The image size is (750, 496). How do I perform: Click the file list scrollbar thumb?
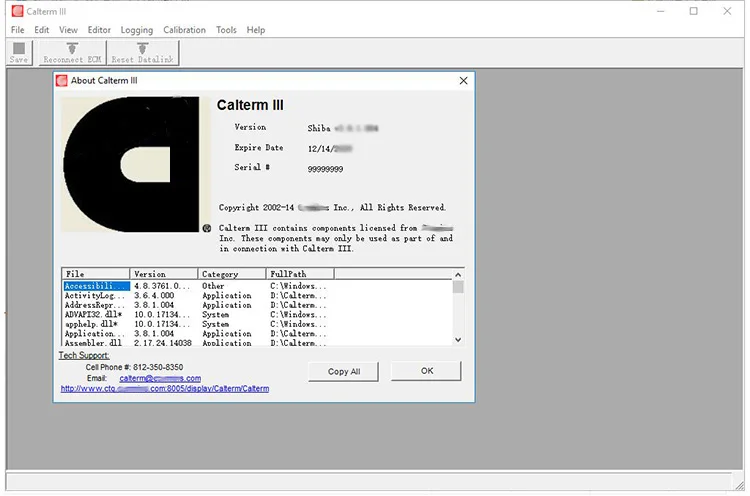[458, 287]
